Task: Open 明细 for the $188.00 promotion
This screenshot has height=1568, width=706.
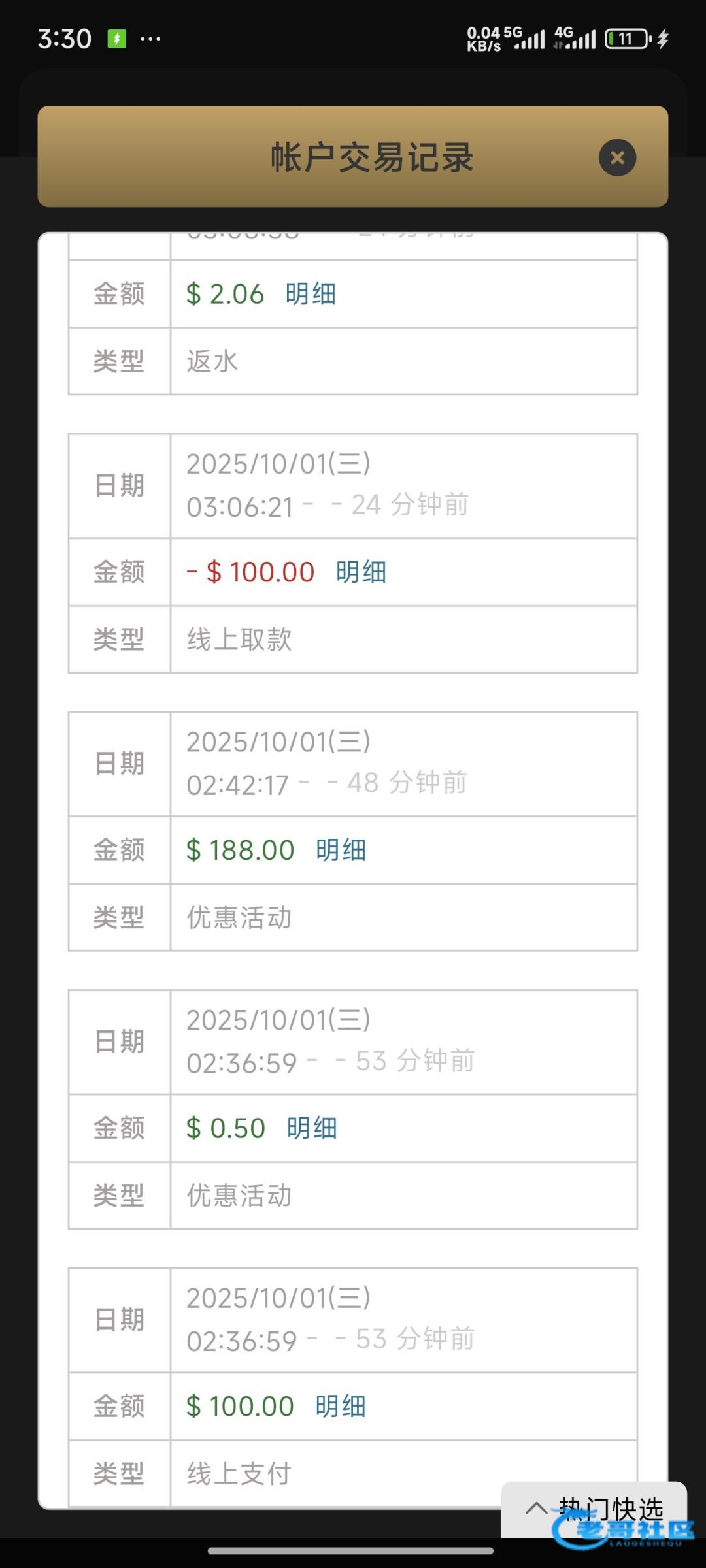Action: tap(341, 851)
